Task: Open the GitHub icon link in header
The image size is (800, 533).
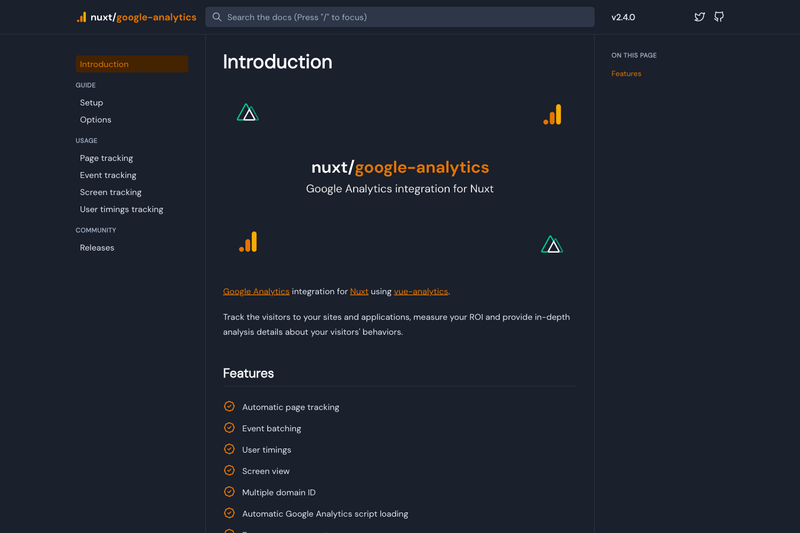Action: point(719,17)
